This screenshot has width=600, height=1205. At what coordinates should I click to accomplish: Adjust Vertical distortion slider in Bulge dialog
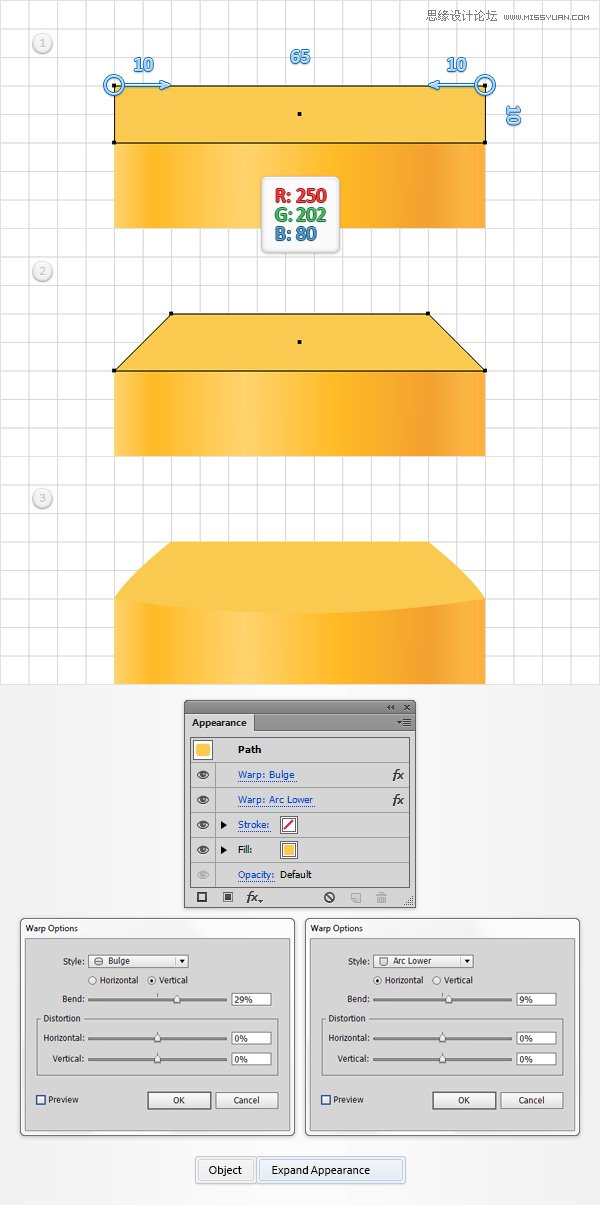click(157, 1059)
